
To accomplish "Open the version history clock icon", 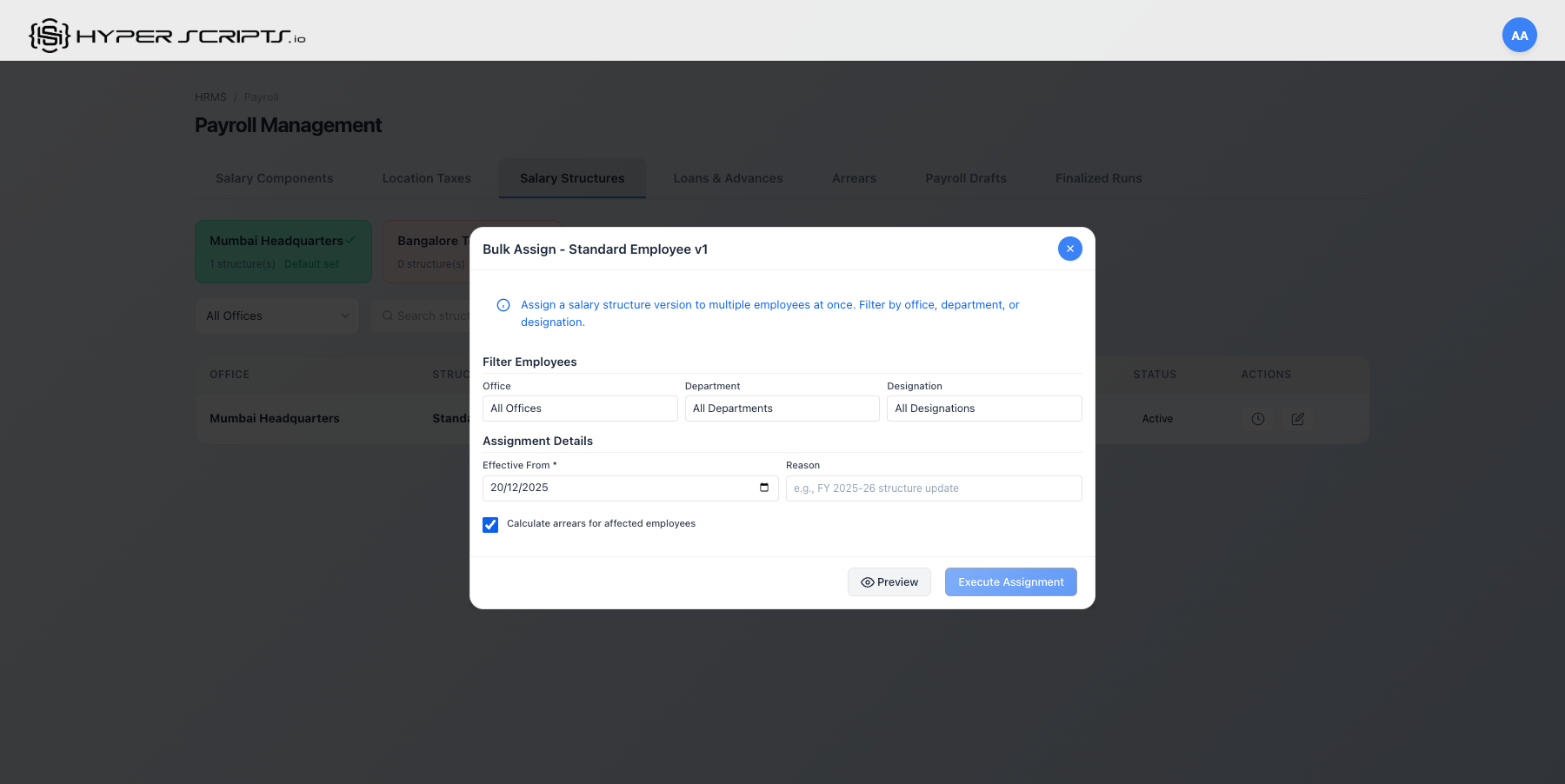I will pyautogui.click(x=1257, y=418).
